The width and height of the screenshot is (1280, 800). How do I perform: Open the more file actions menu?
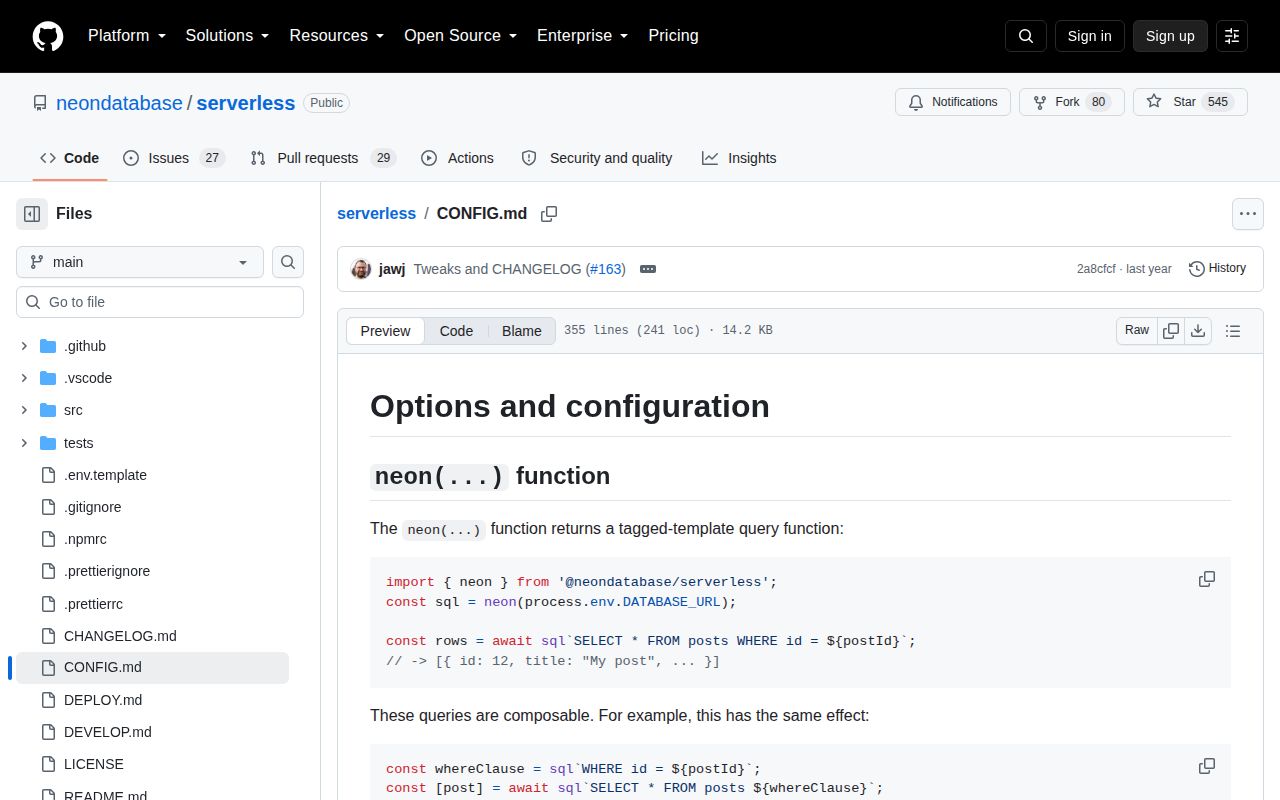click(x=1247, y=213)
